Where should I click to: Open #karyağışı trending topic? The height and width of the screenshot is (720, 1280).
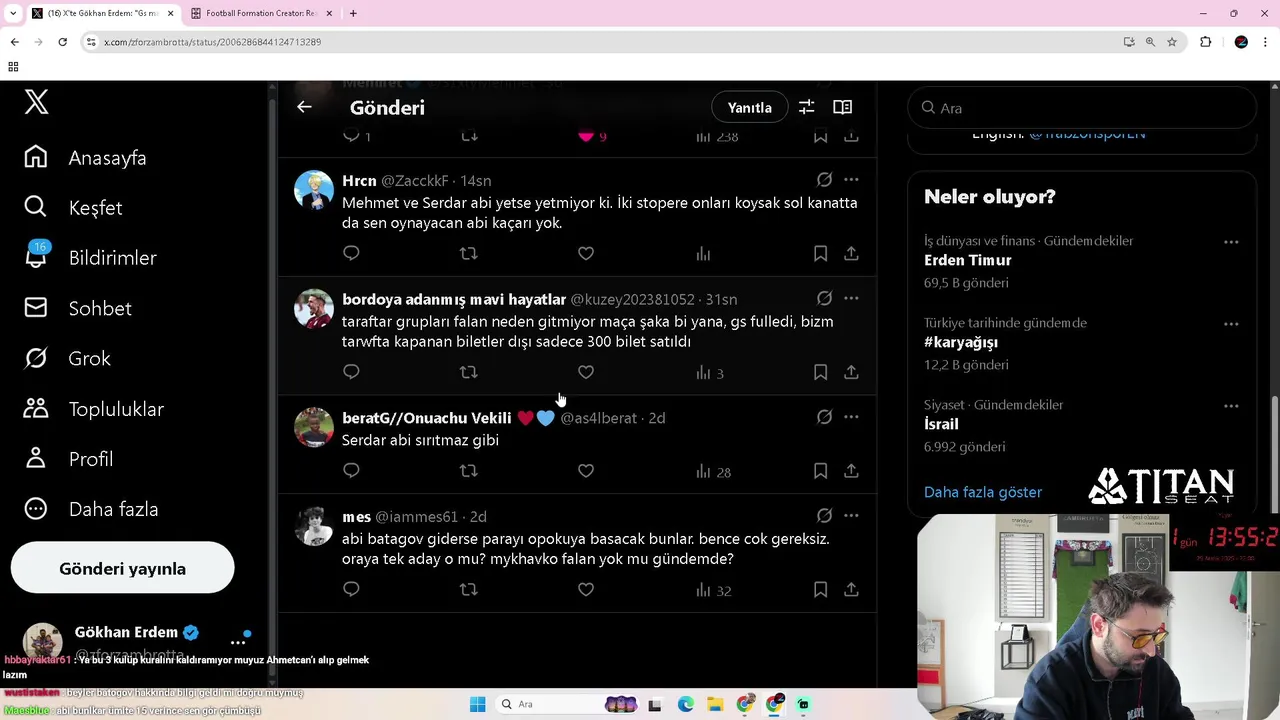(x=961, y=342)
